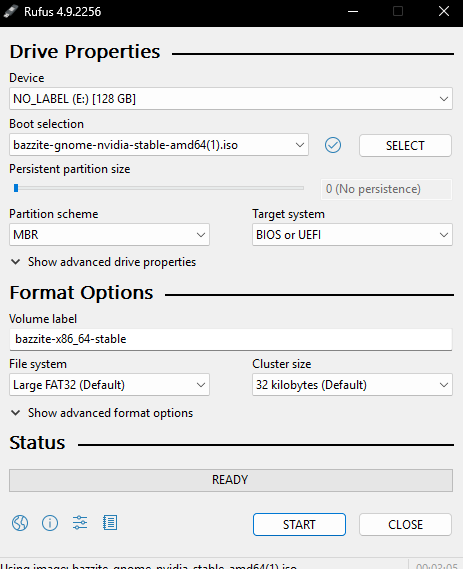The image size is (463, 569).
Task: Open the Partition scheme MBR dropdown
Action: 109,235
